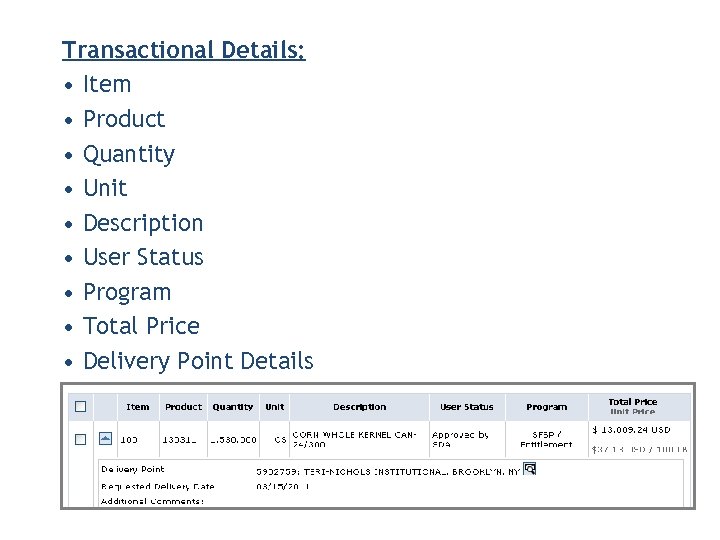Click the Description column header
This screenshot has width=720, height=540.
tap(360, 407)
